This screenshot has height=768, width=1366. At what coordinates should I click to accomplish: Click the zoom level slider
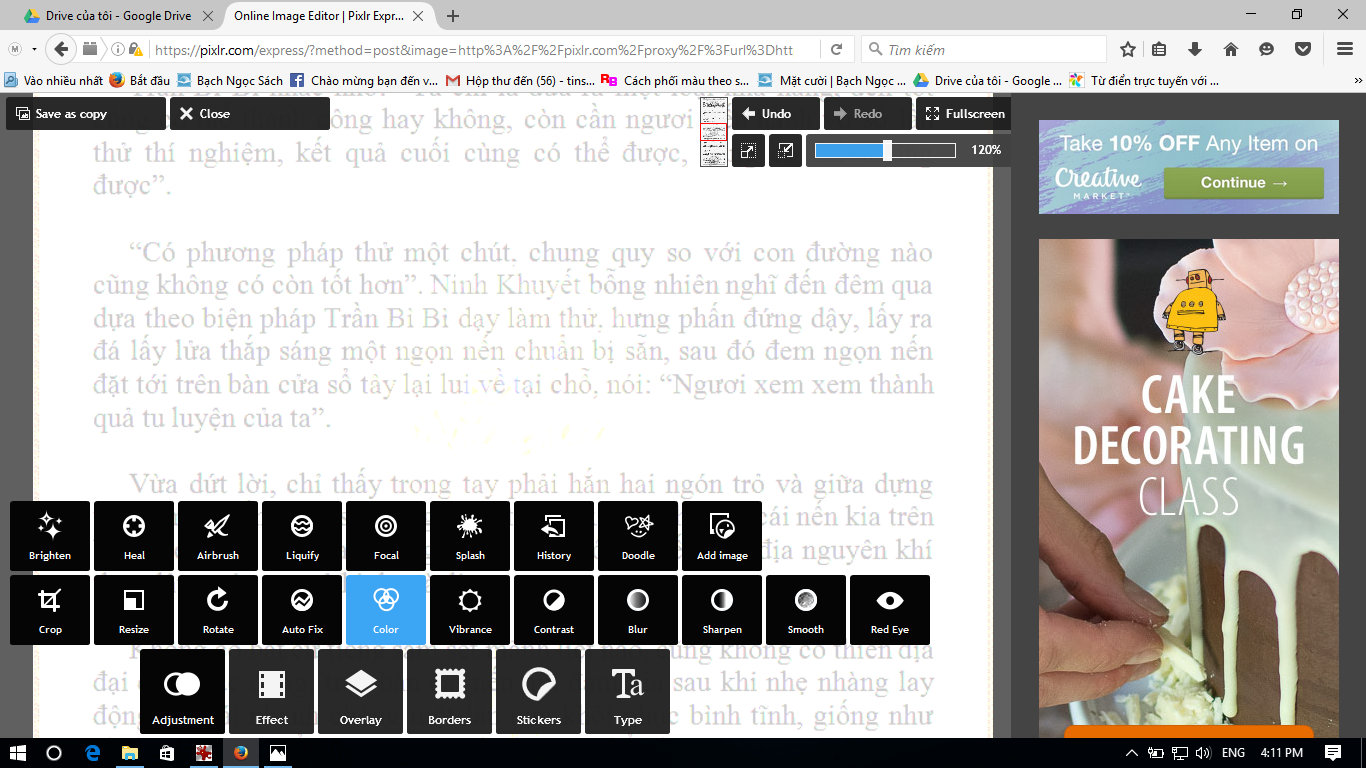[x=885, y=150]
